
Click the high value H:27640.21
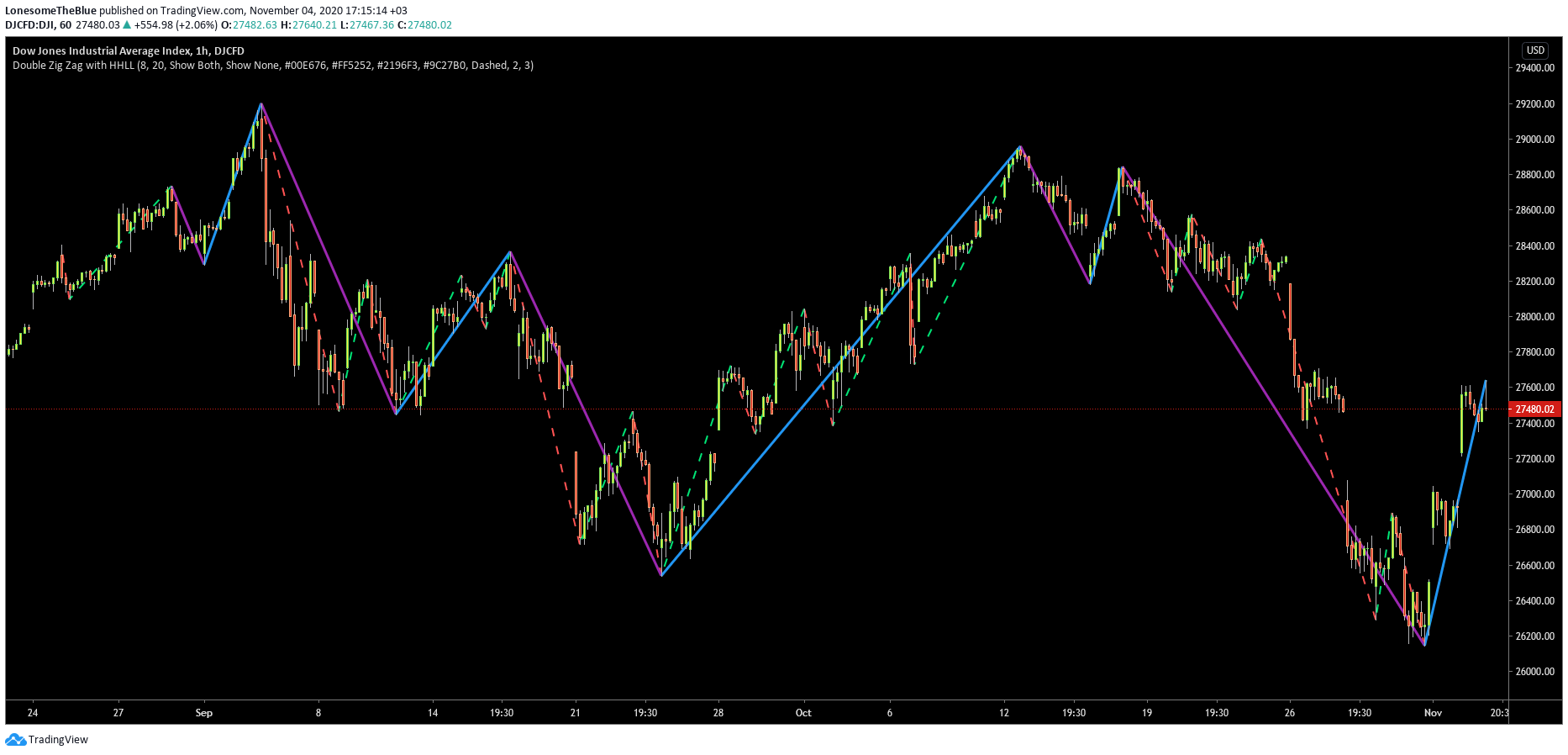tap(308, 24)
